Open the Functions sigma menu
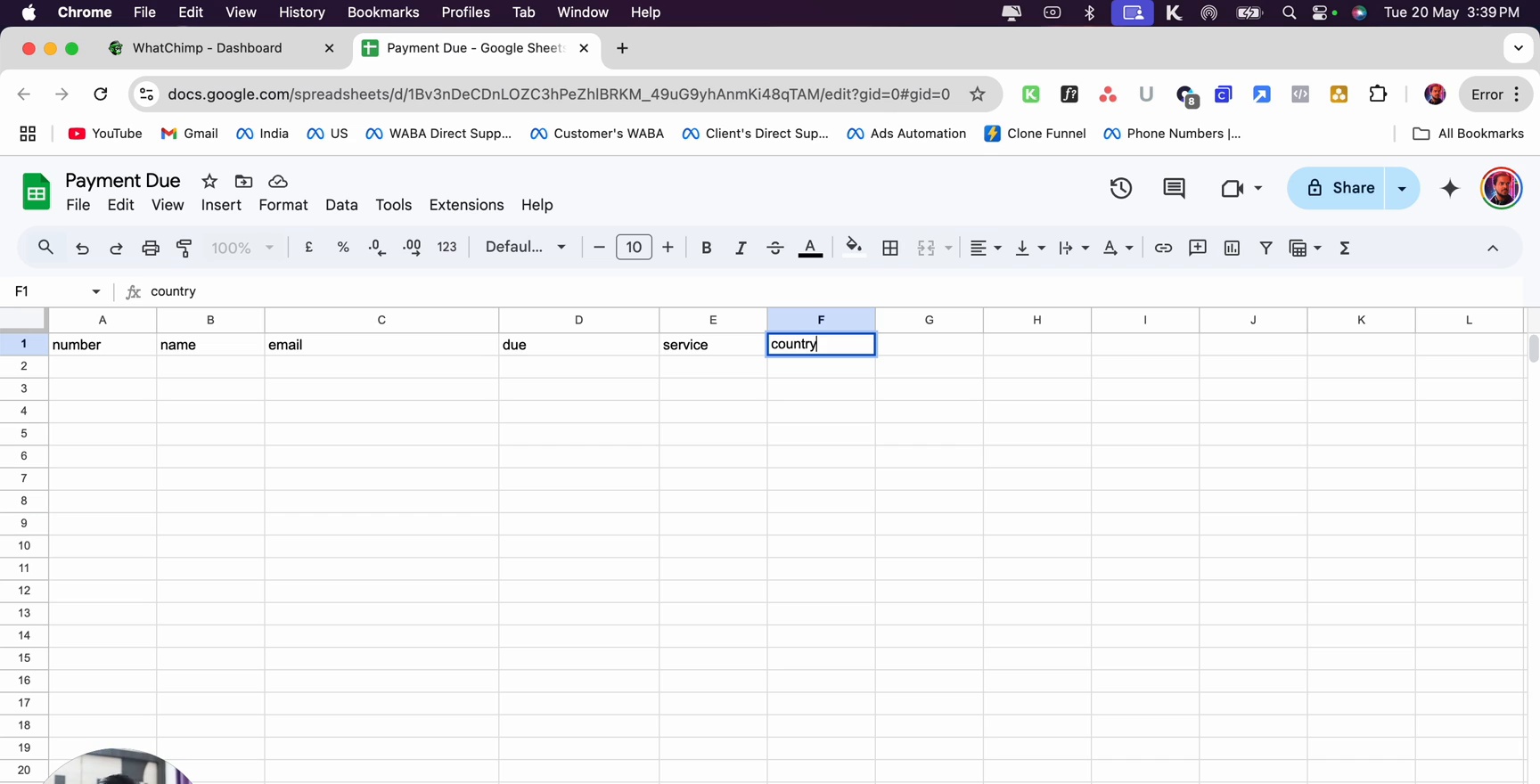Viewport: 1540px width, 784px height. pyautogui.click(x=1345, y=248)
